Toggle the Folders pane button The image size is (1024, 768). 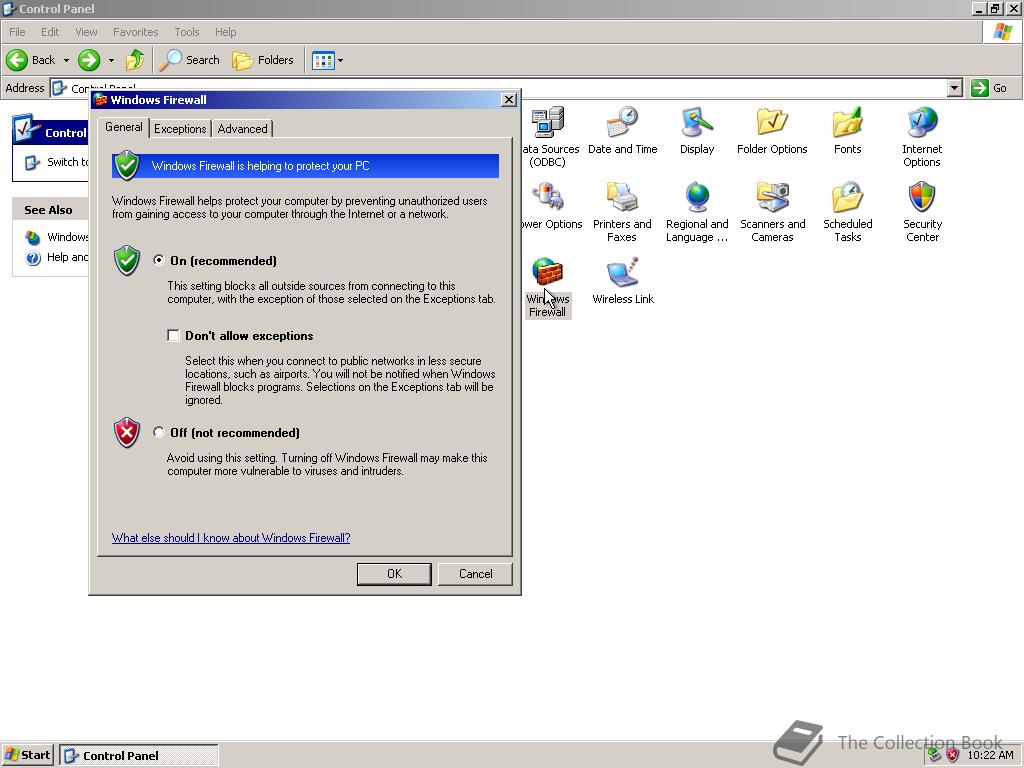tap(263, 60)
